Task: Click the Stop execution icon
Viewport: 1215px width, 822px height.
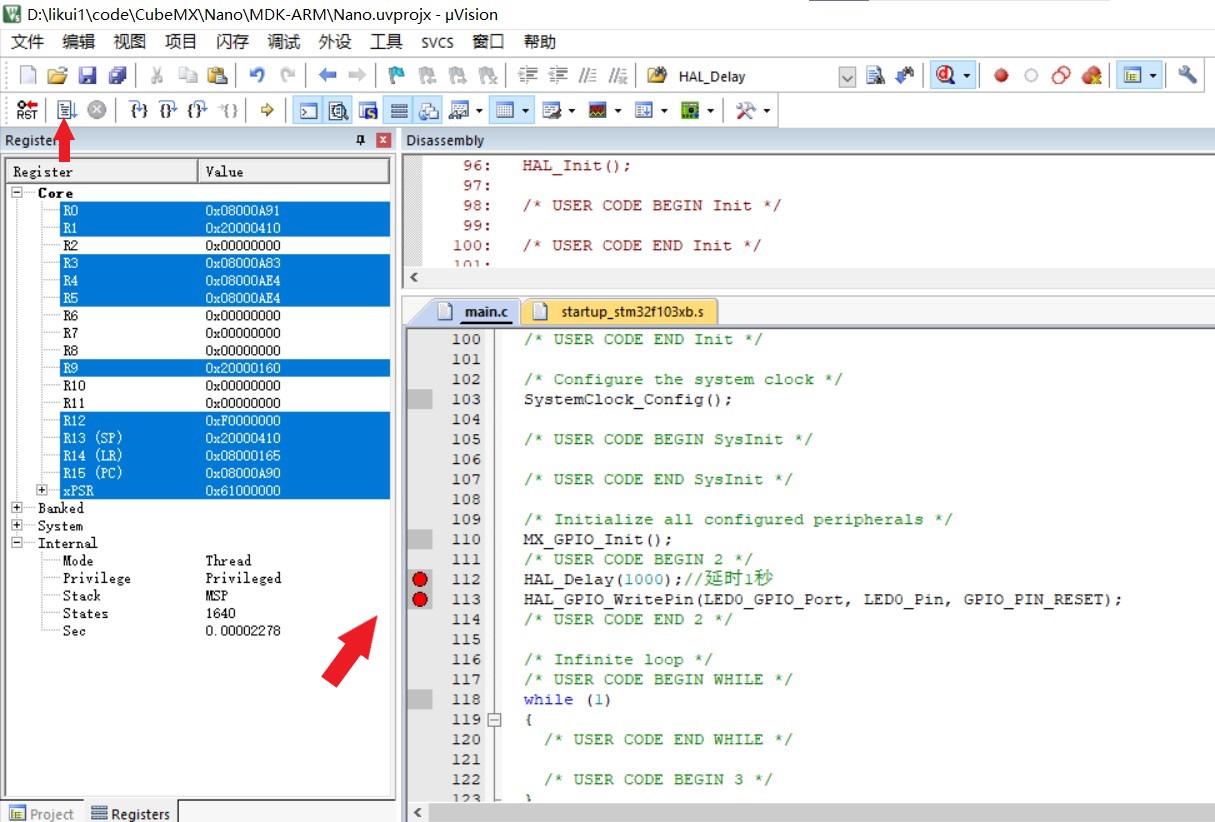Action: tap(96, 110)
